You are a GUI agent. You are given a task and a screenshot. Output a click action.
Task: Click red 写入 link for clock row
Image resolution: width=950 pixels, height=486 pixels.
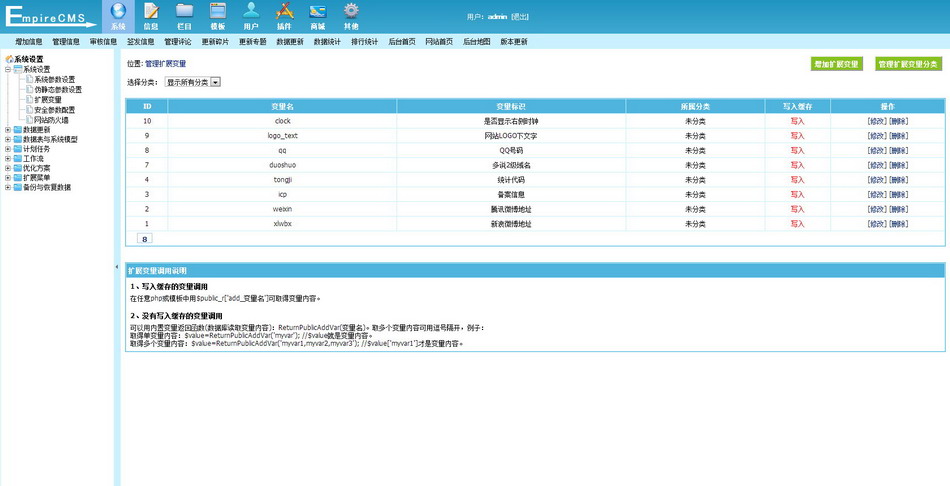point(797,120)
